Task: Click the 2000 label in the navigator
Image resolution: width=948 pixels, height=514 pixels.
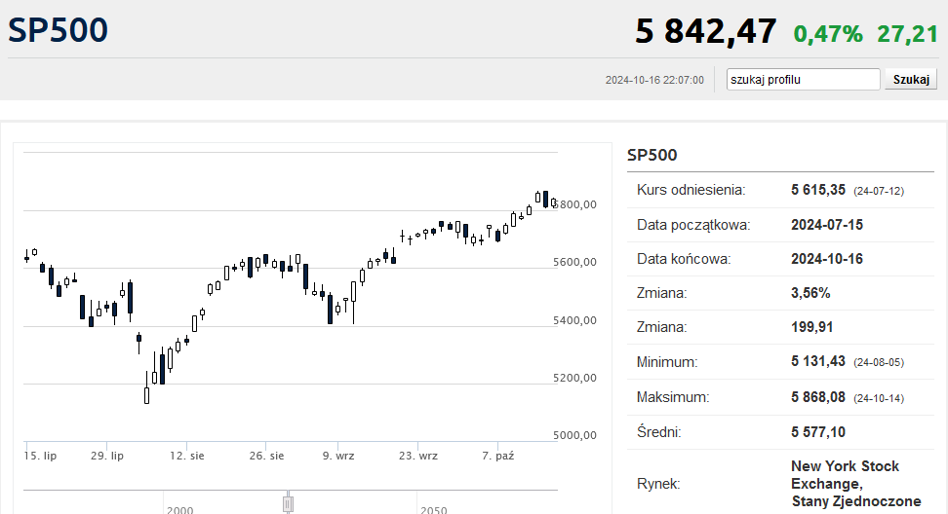Action: click(x=180, y=510)
